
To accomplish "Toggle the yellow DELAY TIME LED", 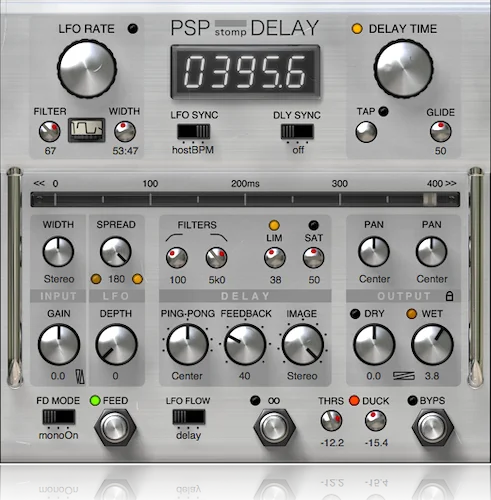I will click(x=357, y=29).
